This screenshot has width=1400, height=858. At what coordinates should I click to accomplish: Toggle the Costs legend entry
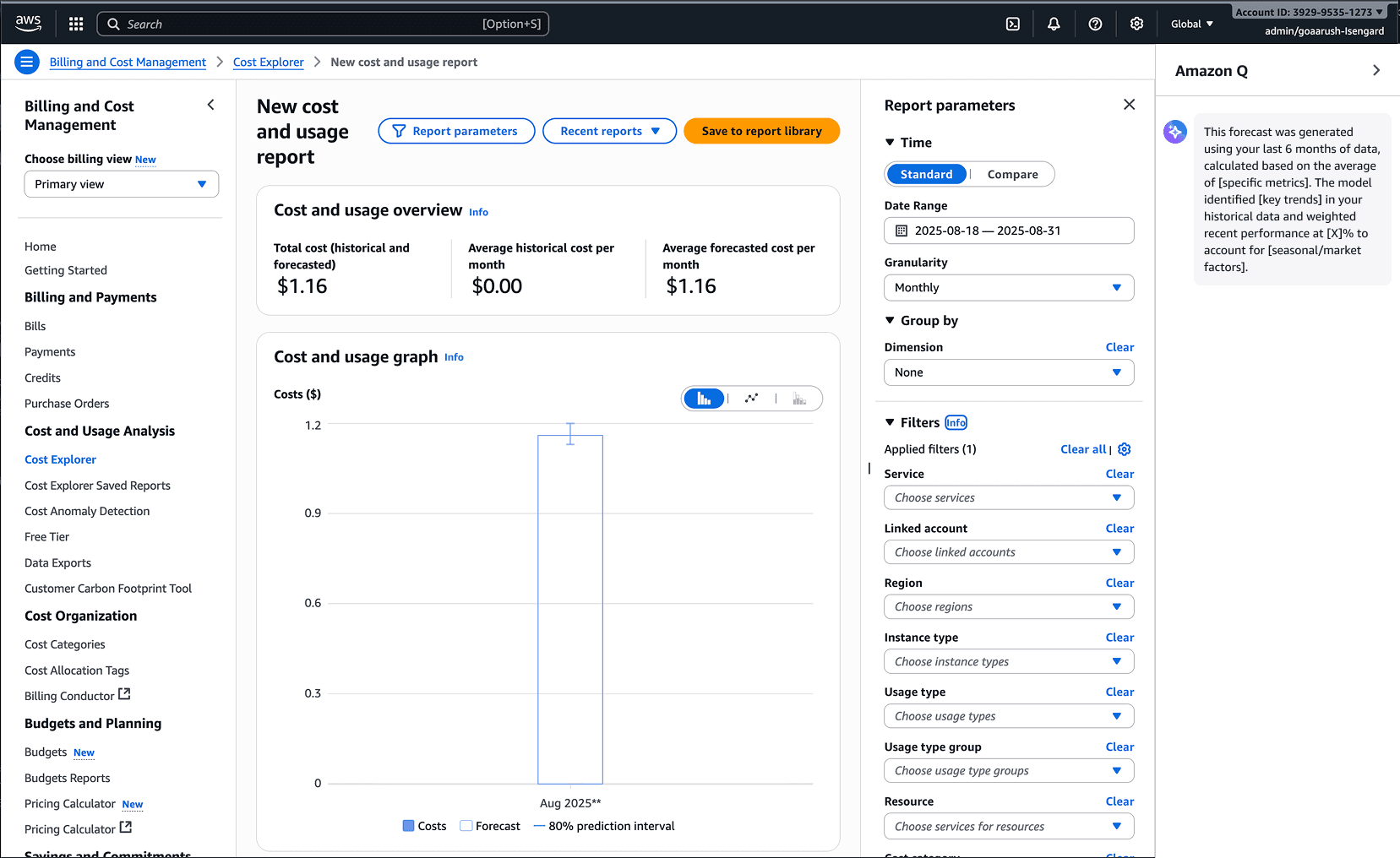point(424,826)
